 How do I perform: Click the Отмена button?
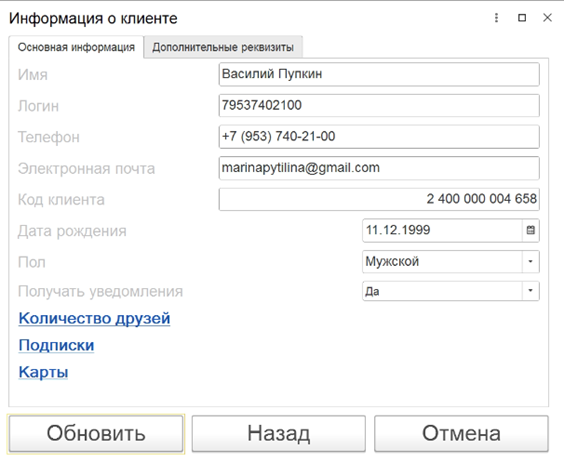point(461,433)
